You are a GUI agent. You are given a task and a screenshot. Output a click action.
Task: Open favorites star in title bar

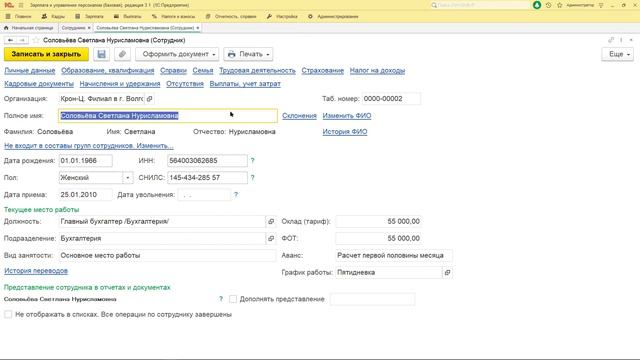pos(560,5)
